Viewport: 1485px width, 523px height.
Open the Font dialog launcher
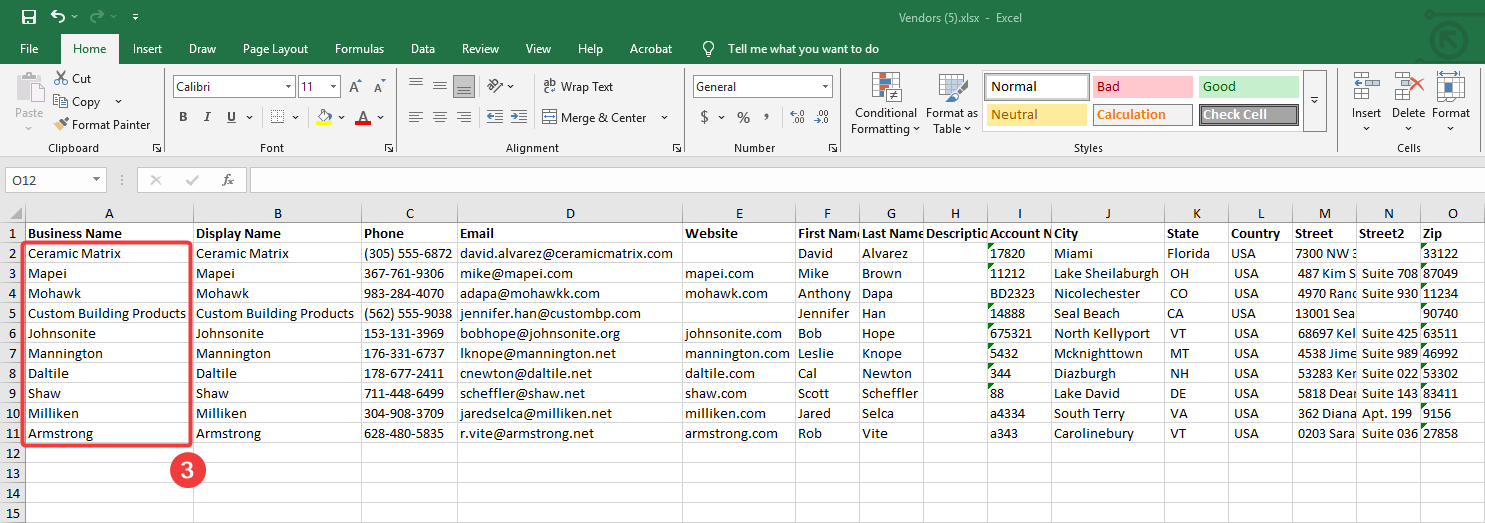pos(388,148)
